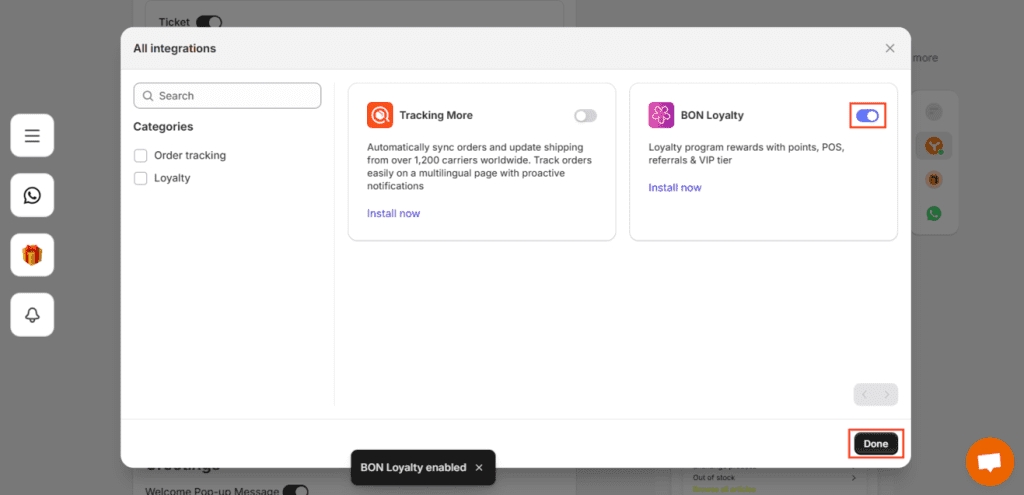Click the Tracking More title text

(436, 116)
